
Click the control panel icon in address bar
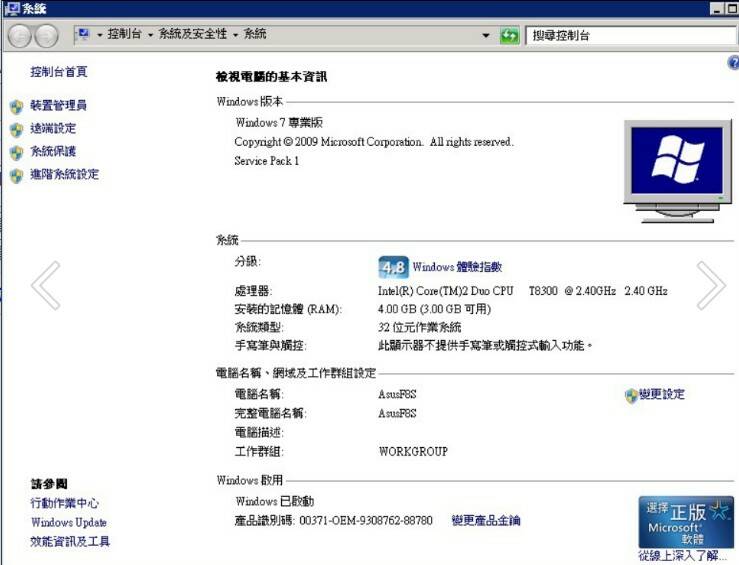pyautogui.click(x=83, y=34)
